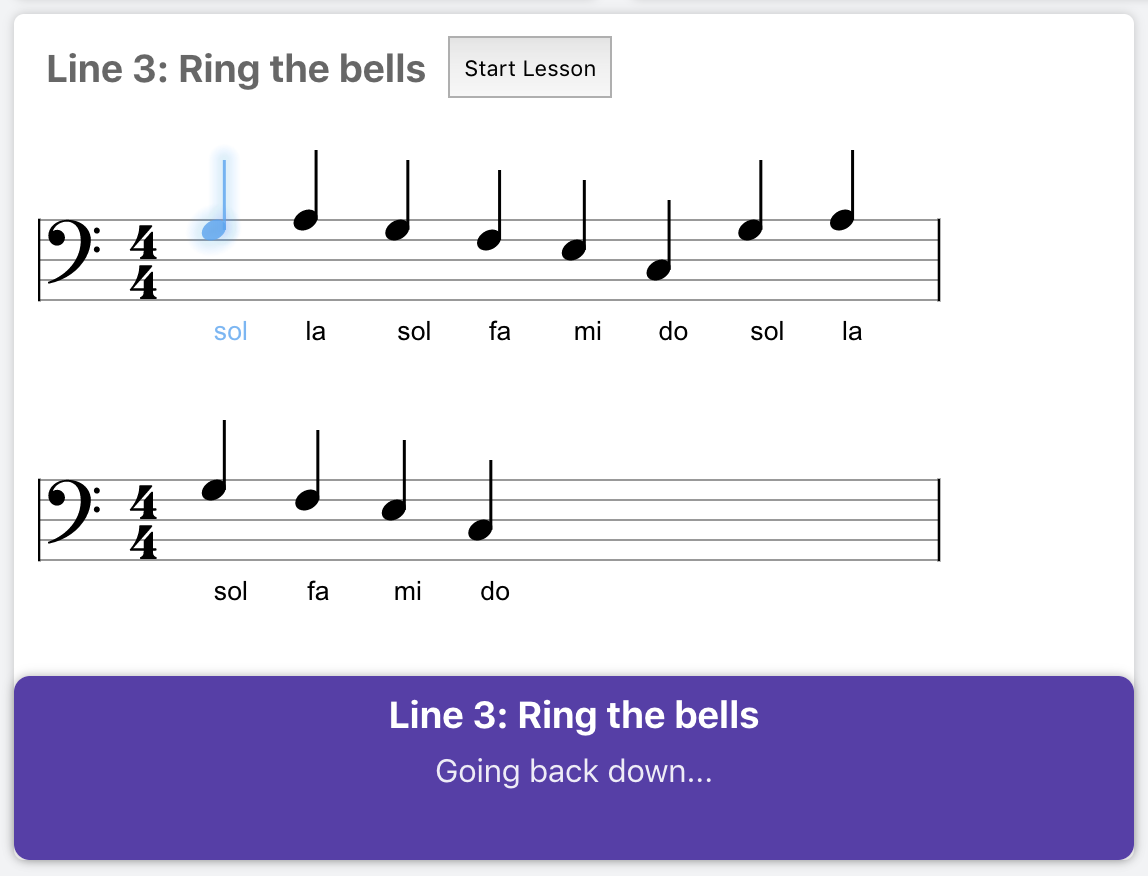Screen dimensions: 1148x876
Task: Click the top staff 4/4 time signature
Action: click(144, 262)
